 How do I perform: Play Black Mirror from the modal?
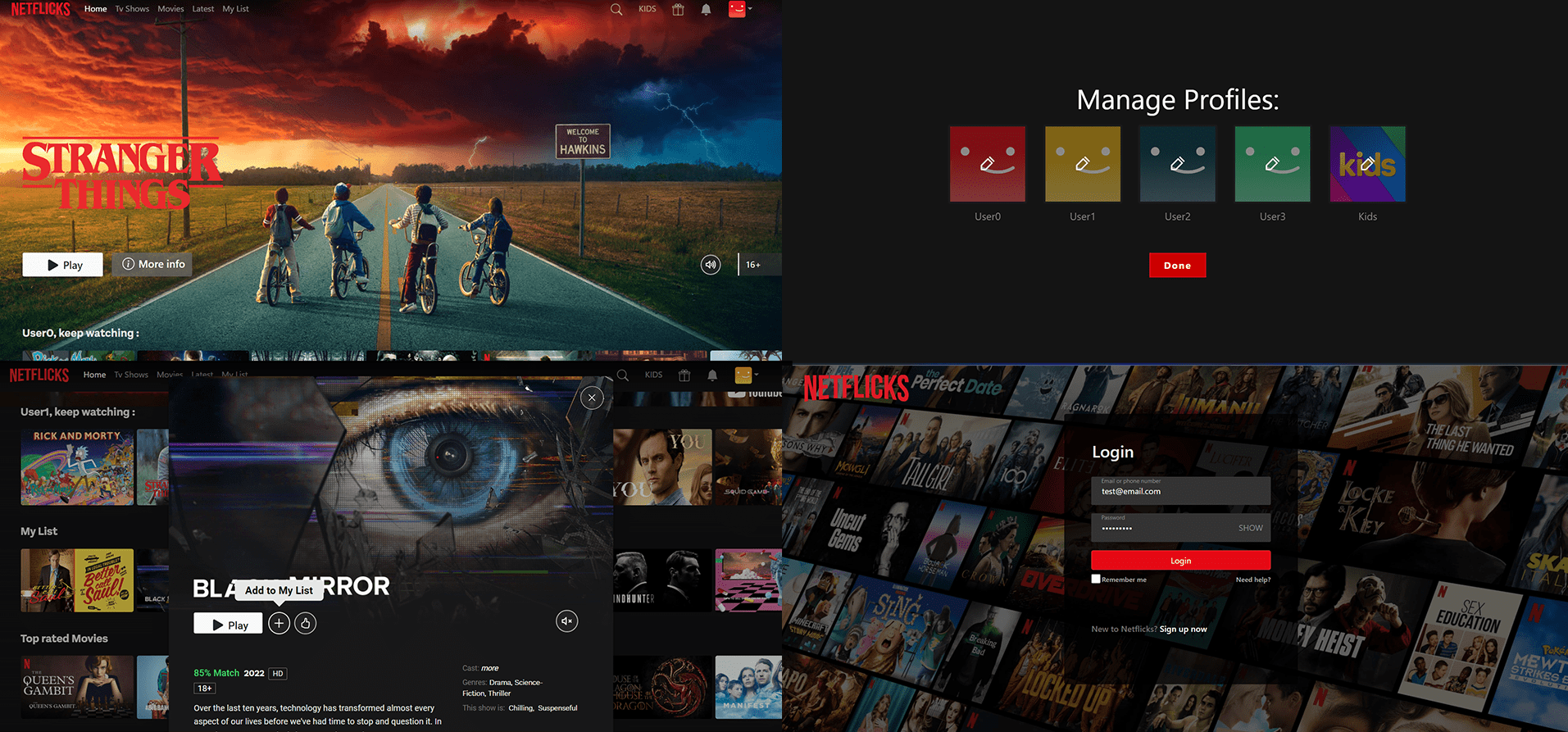[228, 624]
